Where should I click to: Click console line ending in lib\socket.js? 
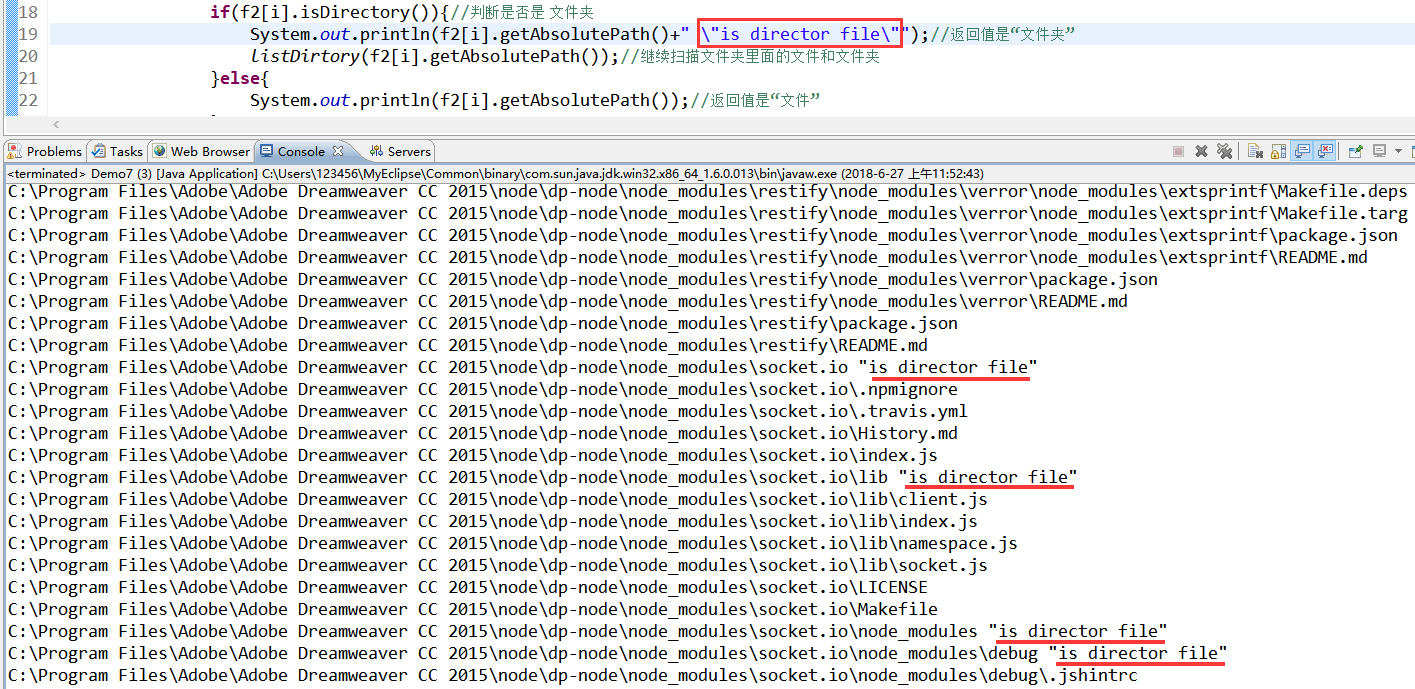coord(497,565)
